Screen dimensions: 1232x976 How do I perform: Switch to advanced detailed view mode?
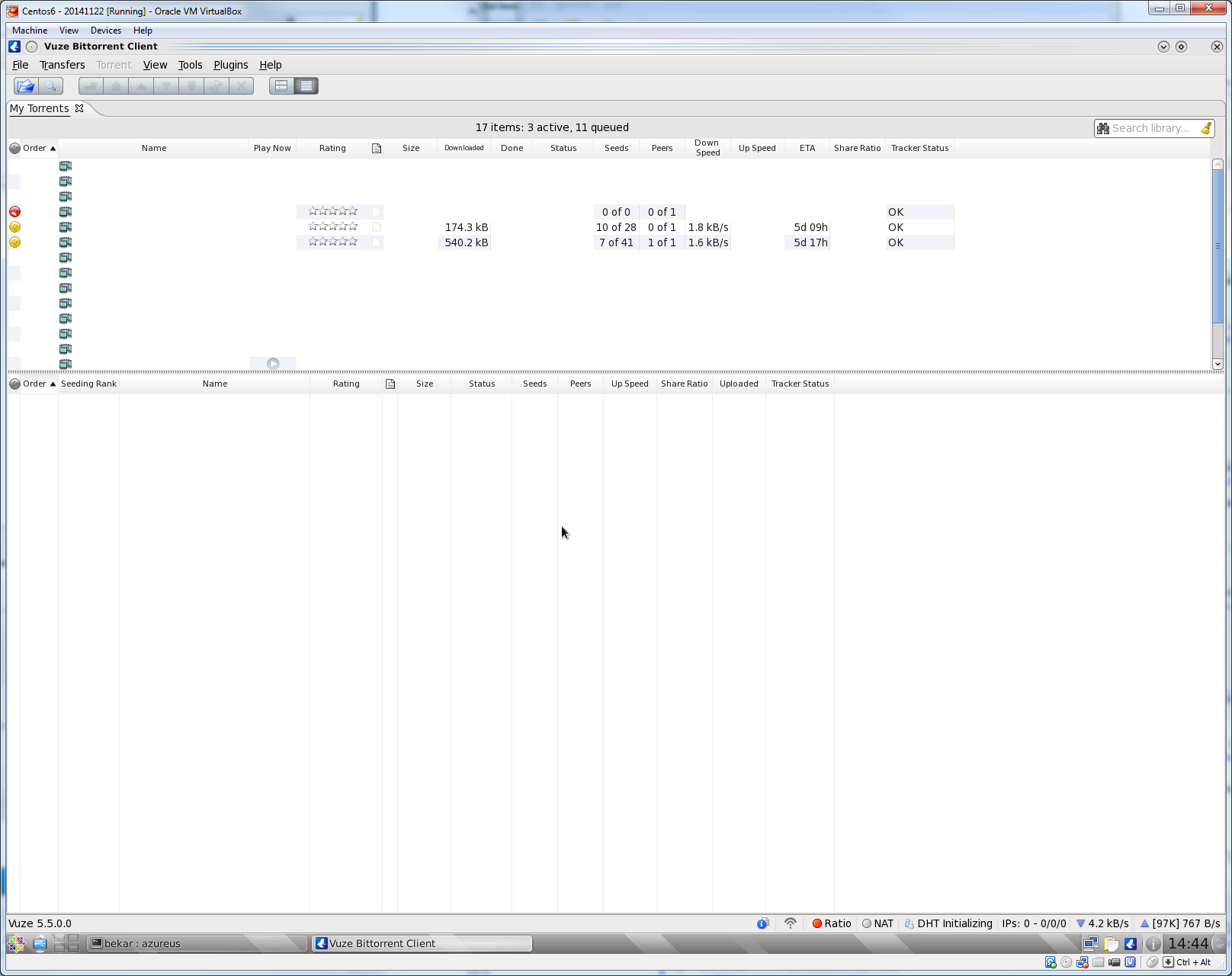[306, 86]
